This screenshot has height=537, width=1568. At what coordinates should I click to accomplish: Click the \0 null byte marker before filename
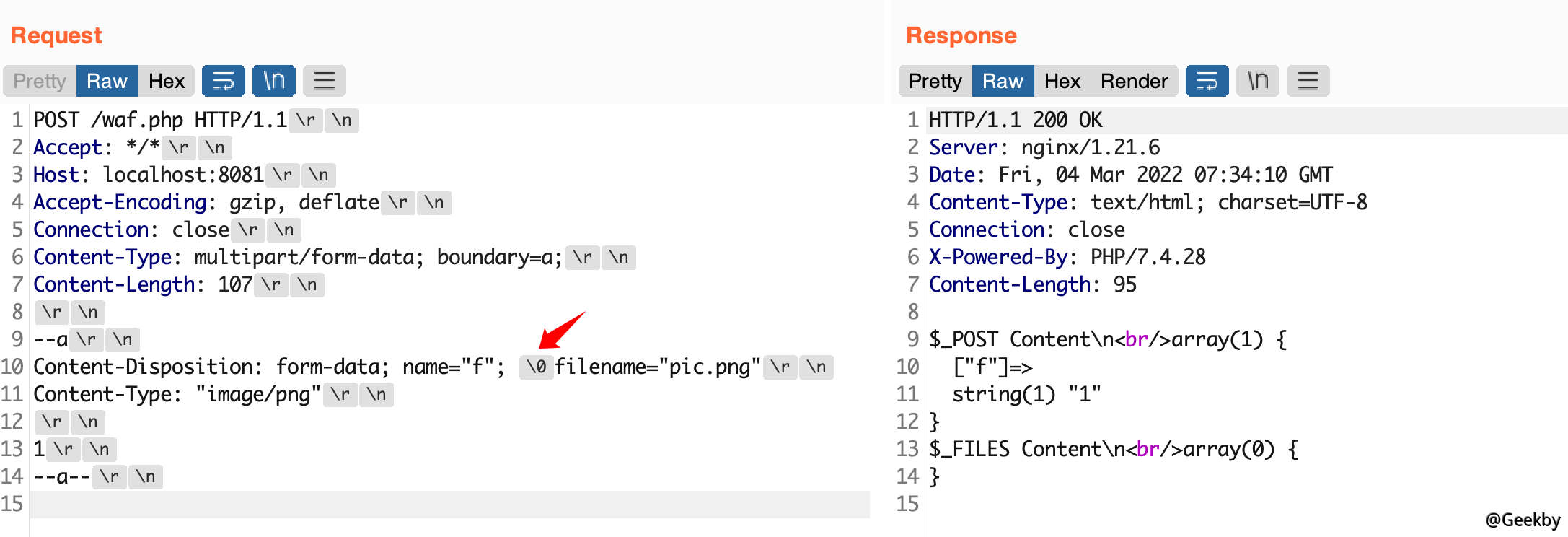536,367
